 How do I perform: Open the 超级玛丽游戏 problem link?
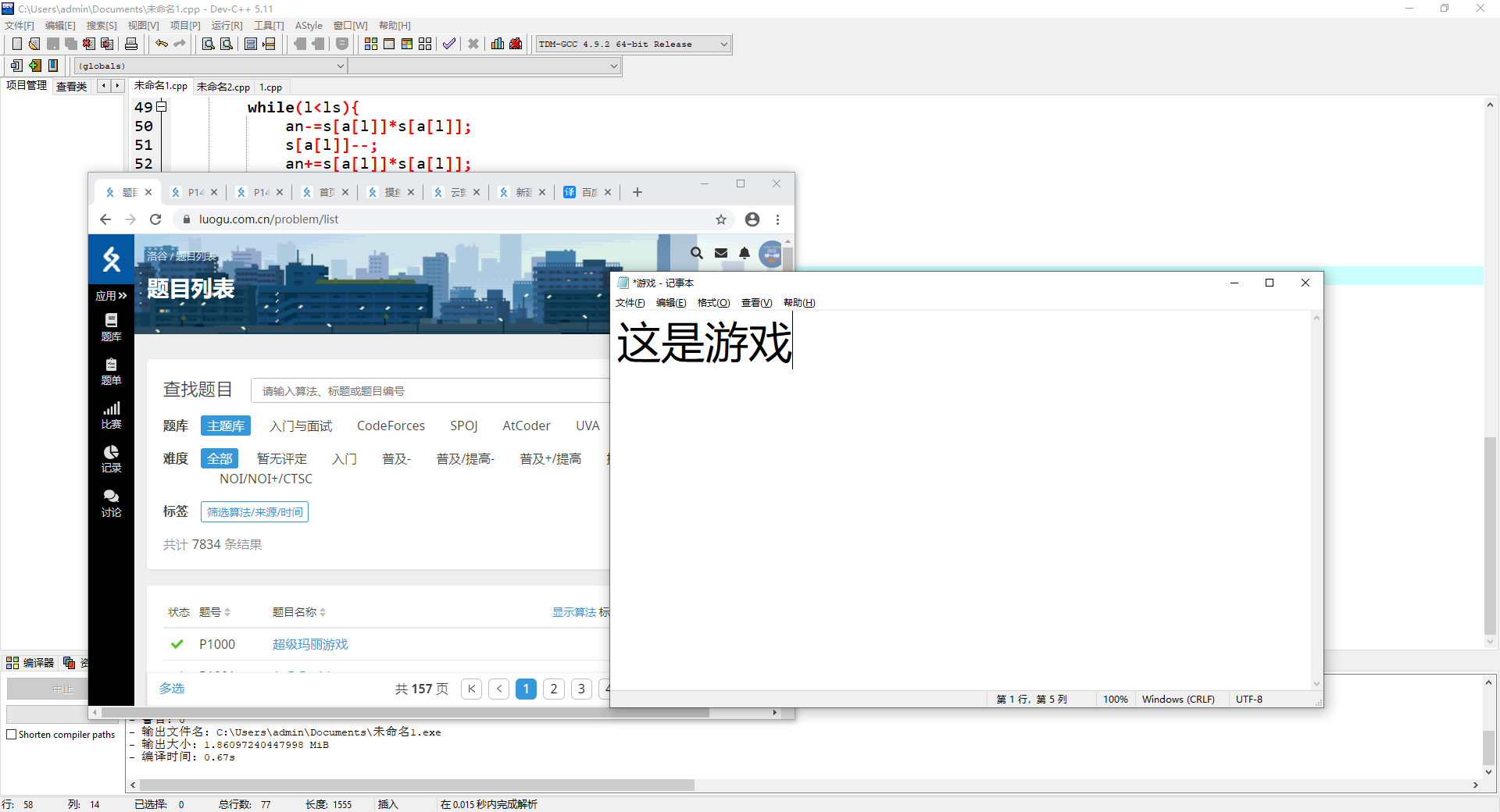pyautogui.click(x=310, y=644)
